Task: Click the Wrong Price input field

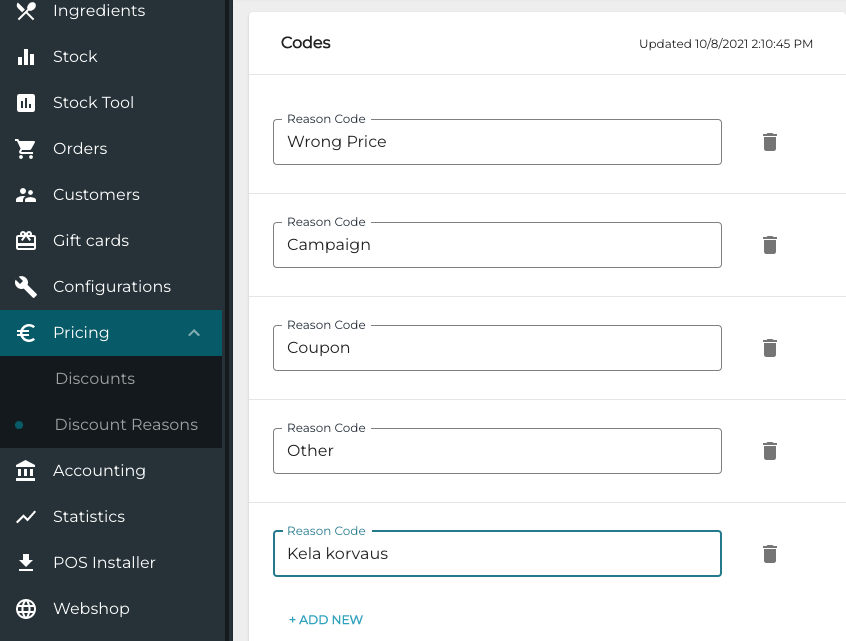Action: pyautogui.click(x=497, y=142)
